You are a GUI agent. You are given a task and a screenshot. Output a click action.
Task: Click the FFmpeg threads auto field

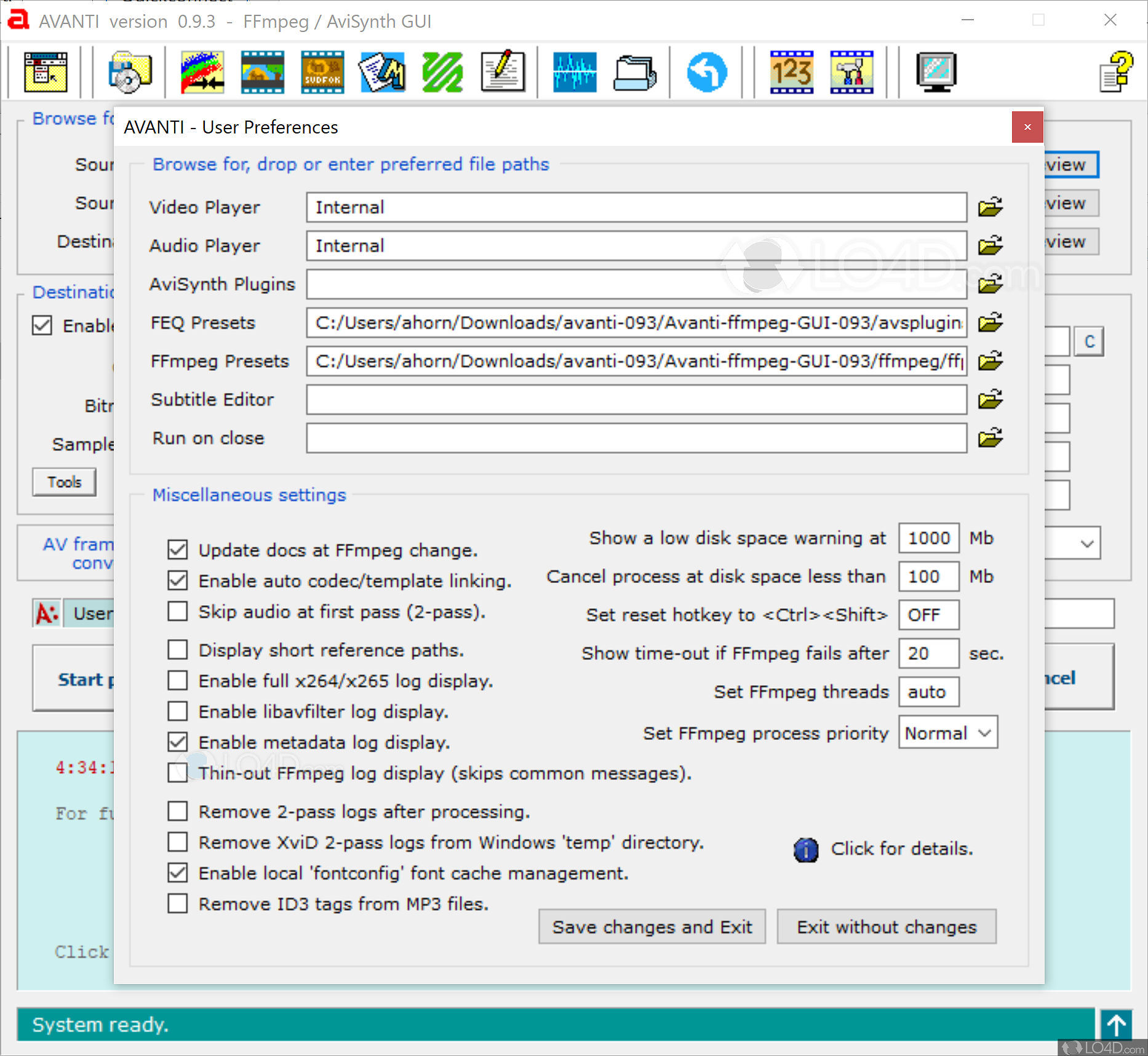(x=929, y=691)
